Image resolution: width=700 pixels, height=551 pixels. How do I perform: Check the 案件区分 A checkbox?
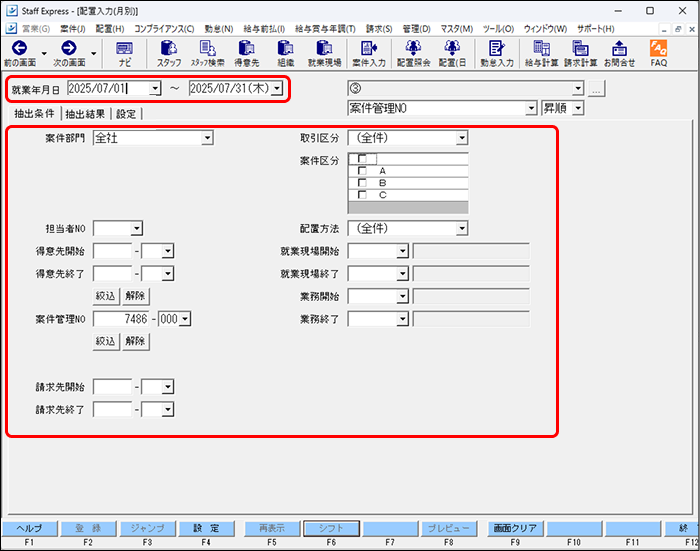click(362, 171)
